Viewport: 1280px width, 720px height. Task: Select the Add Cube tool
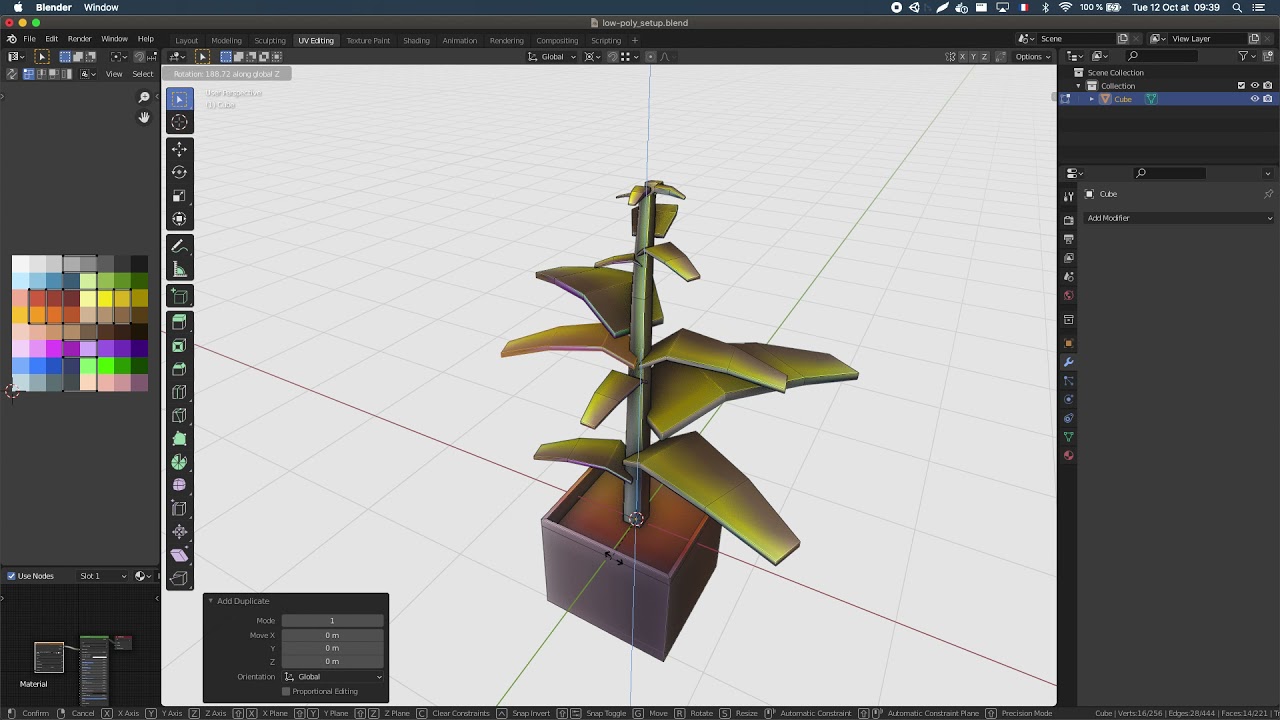(x=179, y=296)
